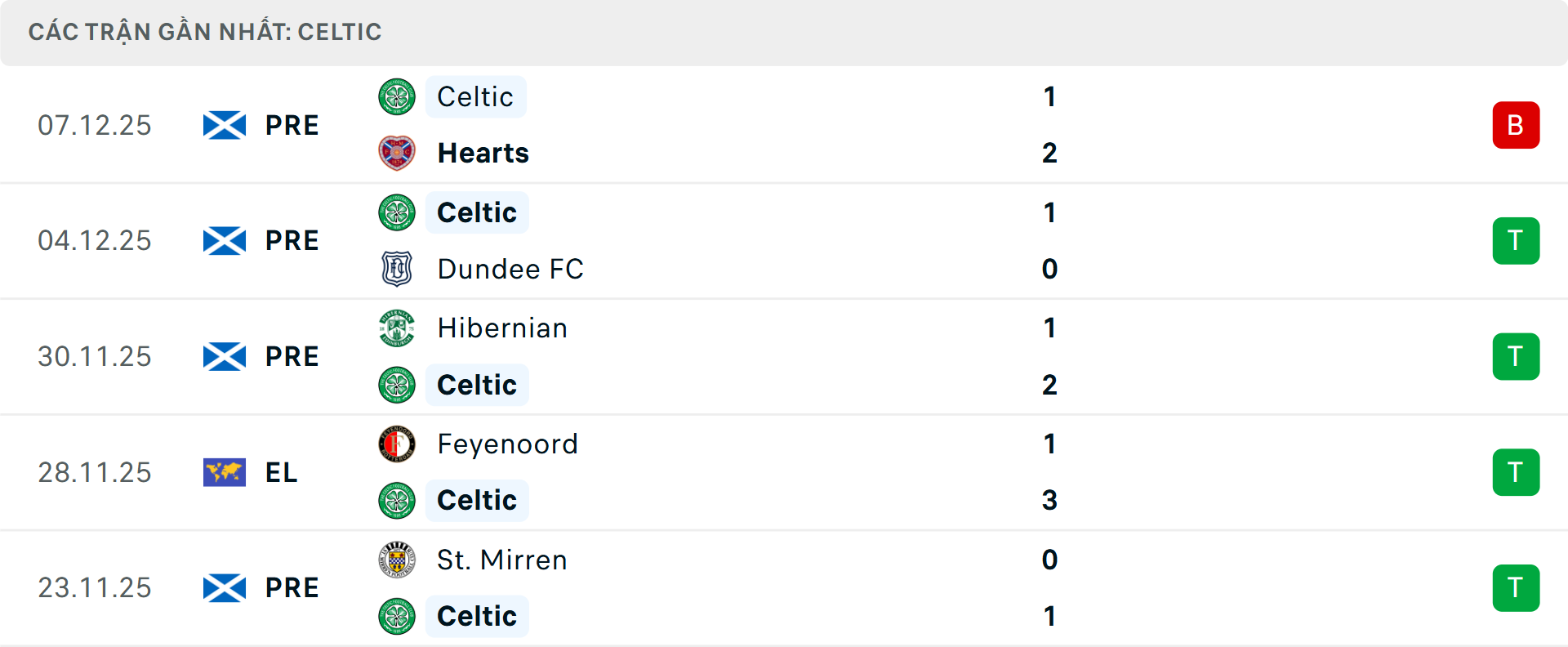Viewport: 1568px width, 647px height.
Task: Click the St. Mirren club badge
Action: [x=396, y=560]
